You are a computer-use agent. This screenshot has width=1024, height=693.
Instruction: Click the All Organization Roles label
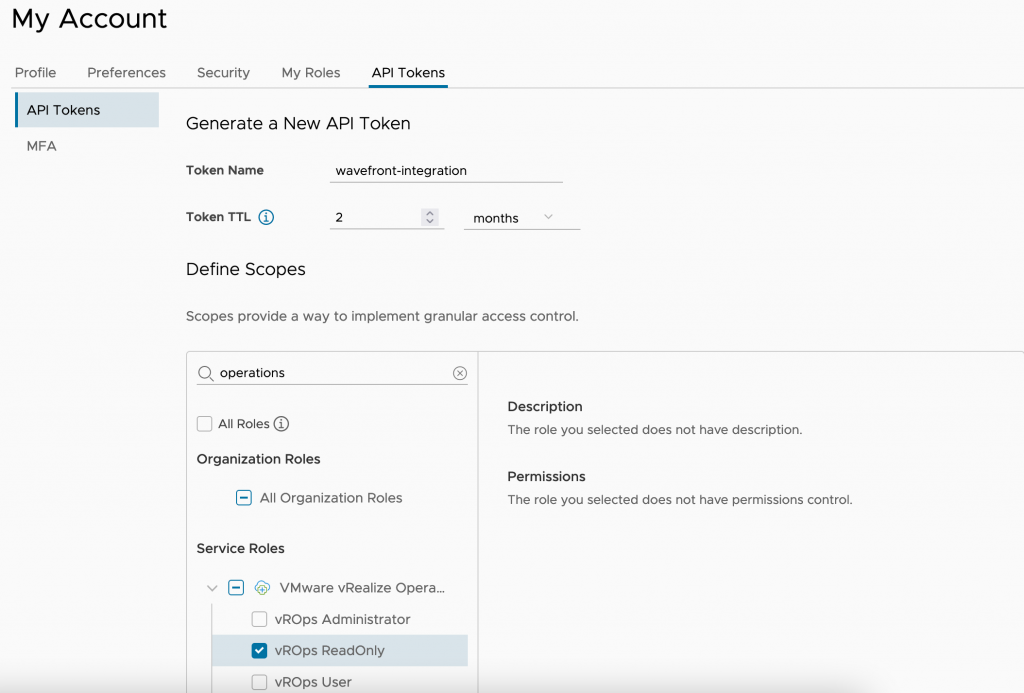(x=331, y=498)
